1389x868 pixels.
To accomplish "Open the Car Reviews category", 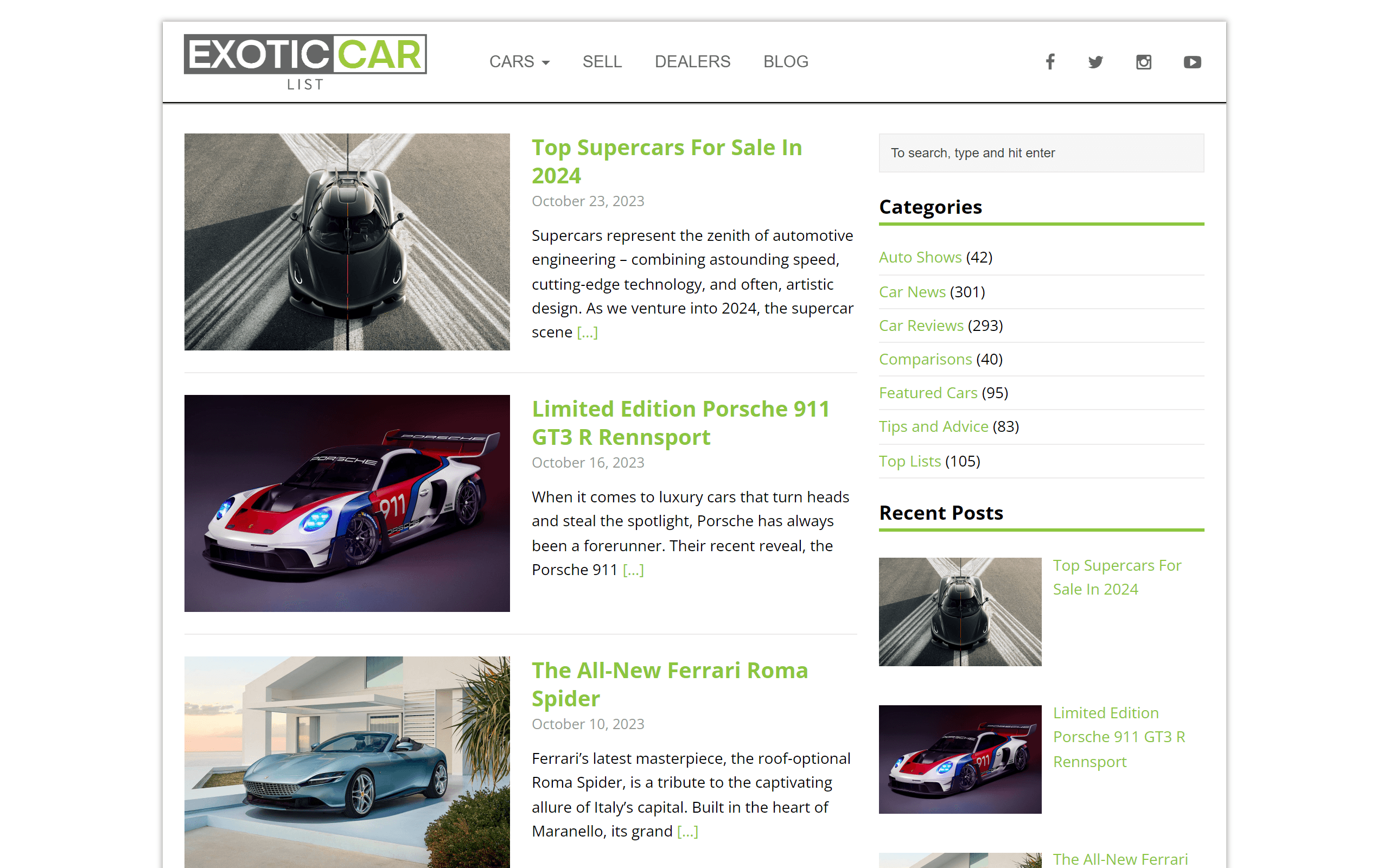I will click(x=921, y=325).
